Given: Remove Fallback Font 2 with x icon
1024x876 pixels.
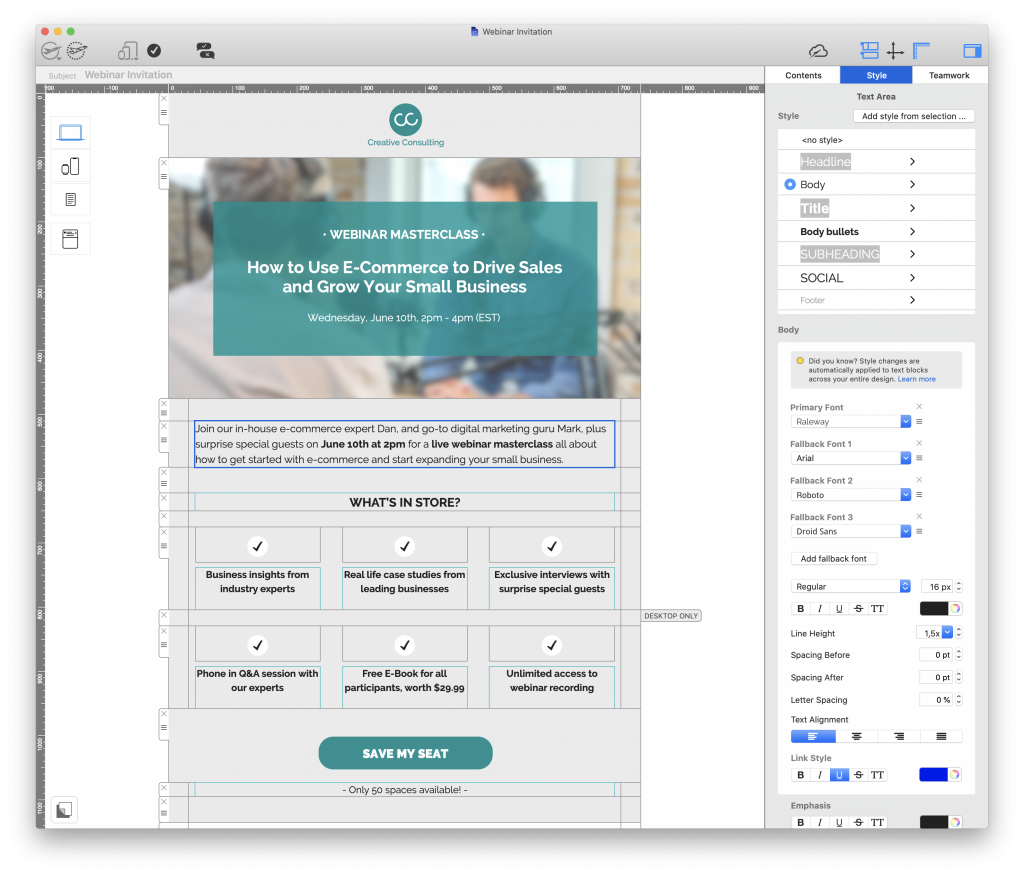Looking at the screenshot, I should tap(919, 479).
